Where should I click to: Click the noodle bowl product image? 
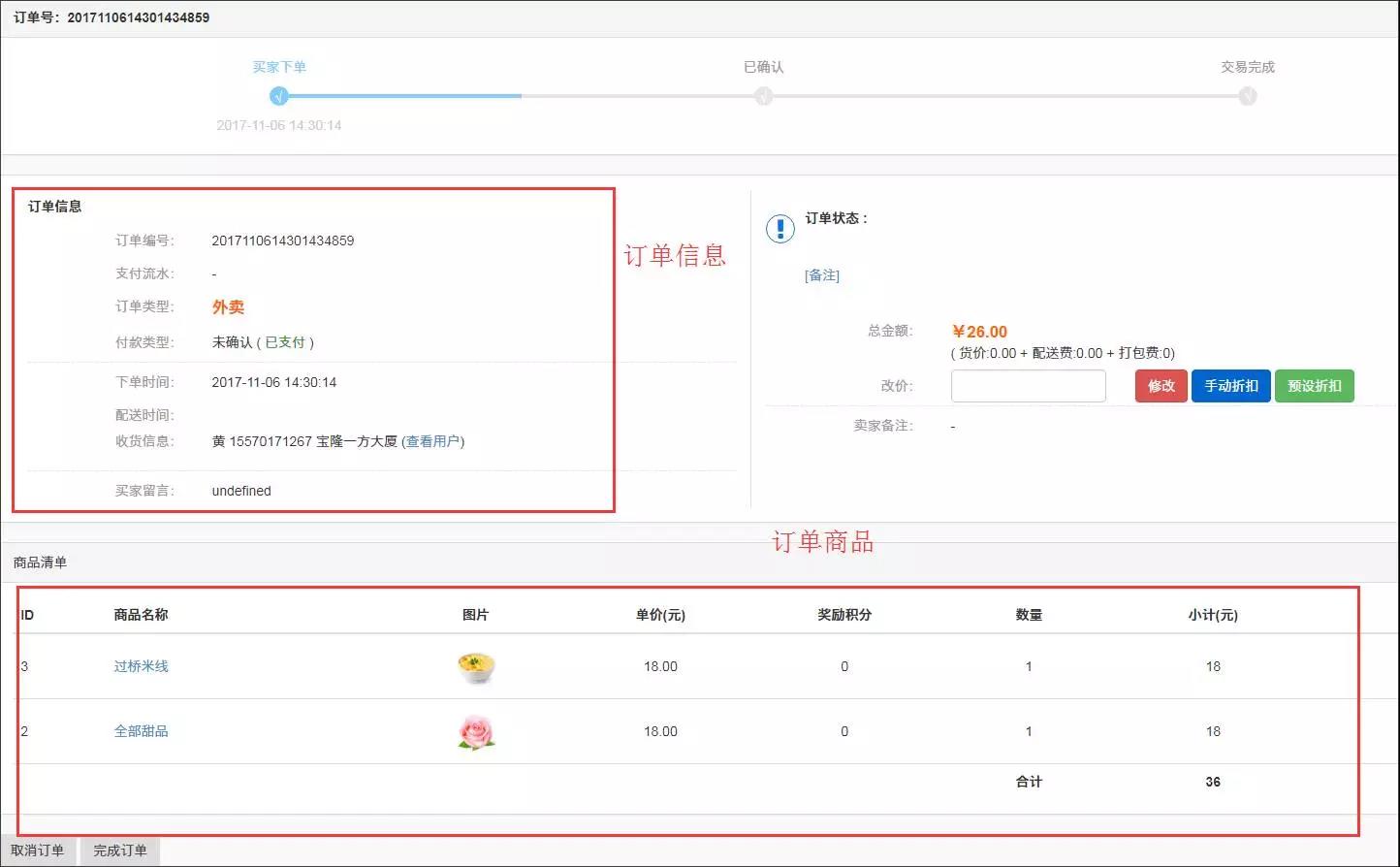coord(476,667)
